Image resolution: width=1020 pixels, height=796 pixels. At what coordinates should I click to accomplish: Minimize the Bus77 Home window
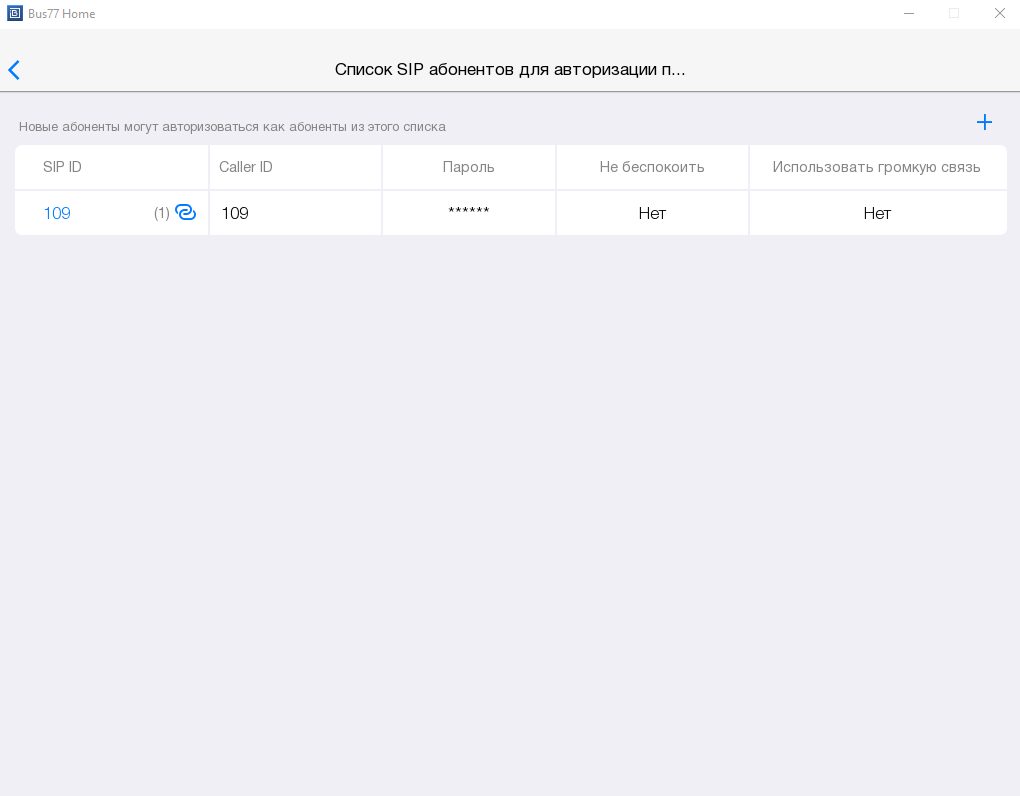pos(908,14)
